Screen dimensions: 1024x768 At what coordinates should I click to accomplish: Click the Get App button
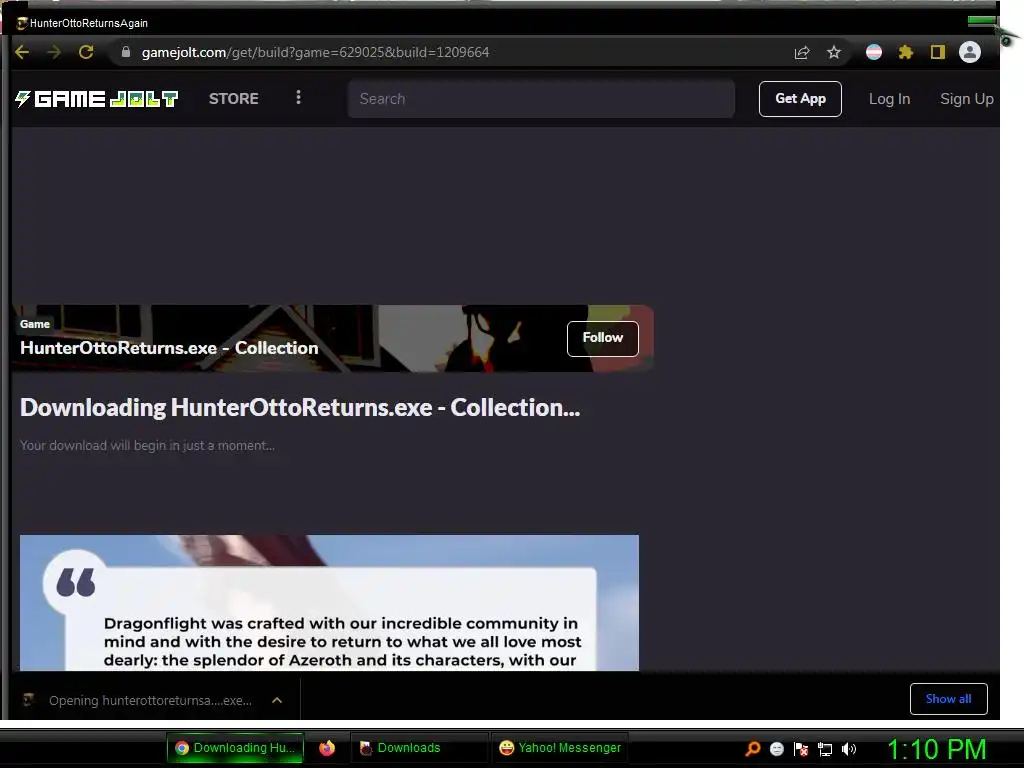point(800,99)
